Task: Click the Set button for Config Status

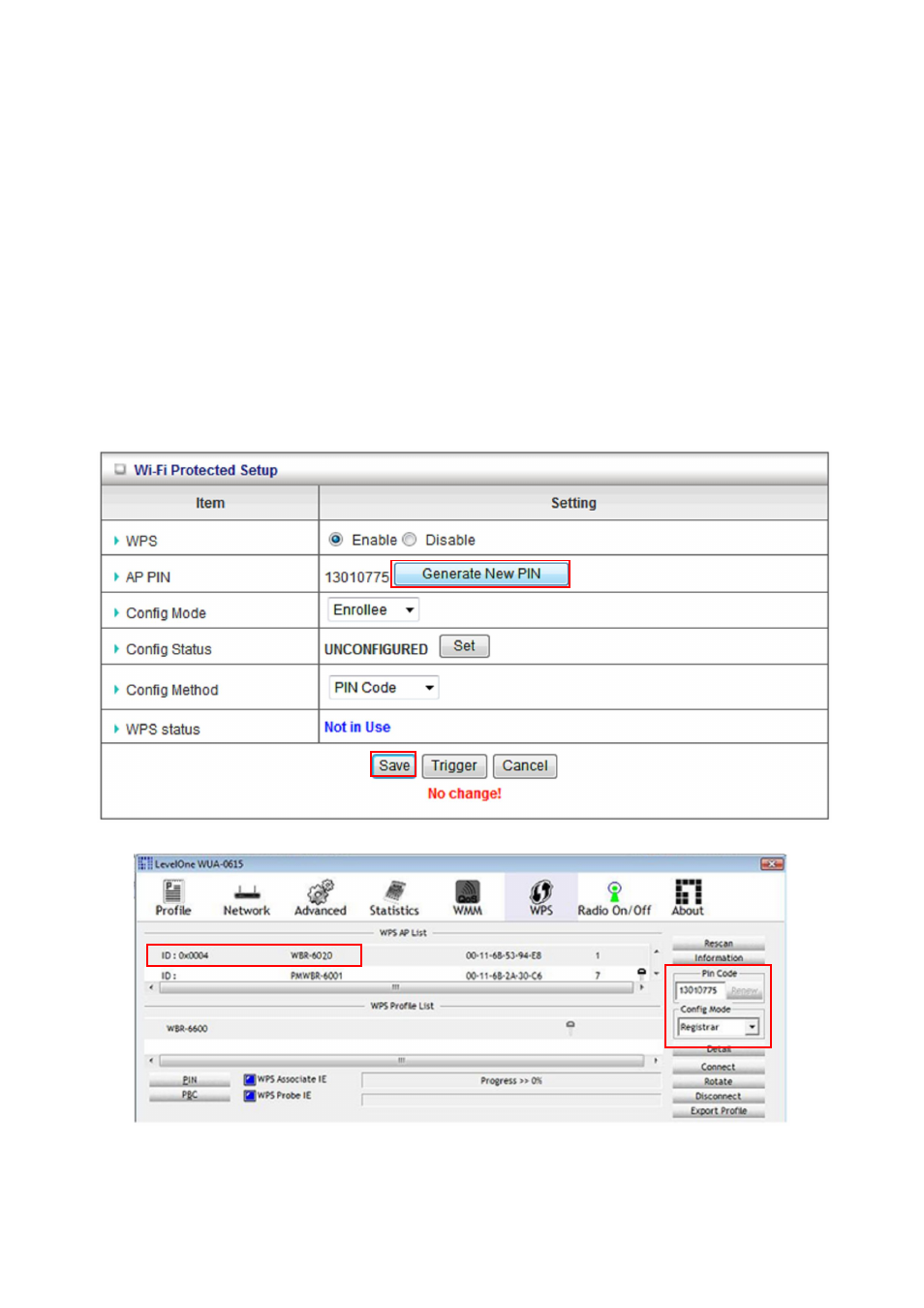Action: click(x=465, y=646)
